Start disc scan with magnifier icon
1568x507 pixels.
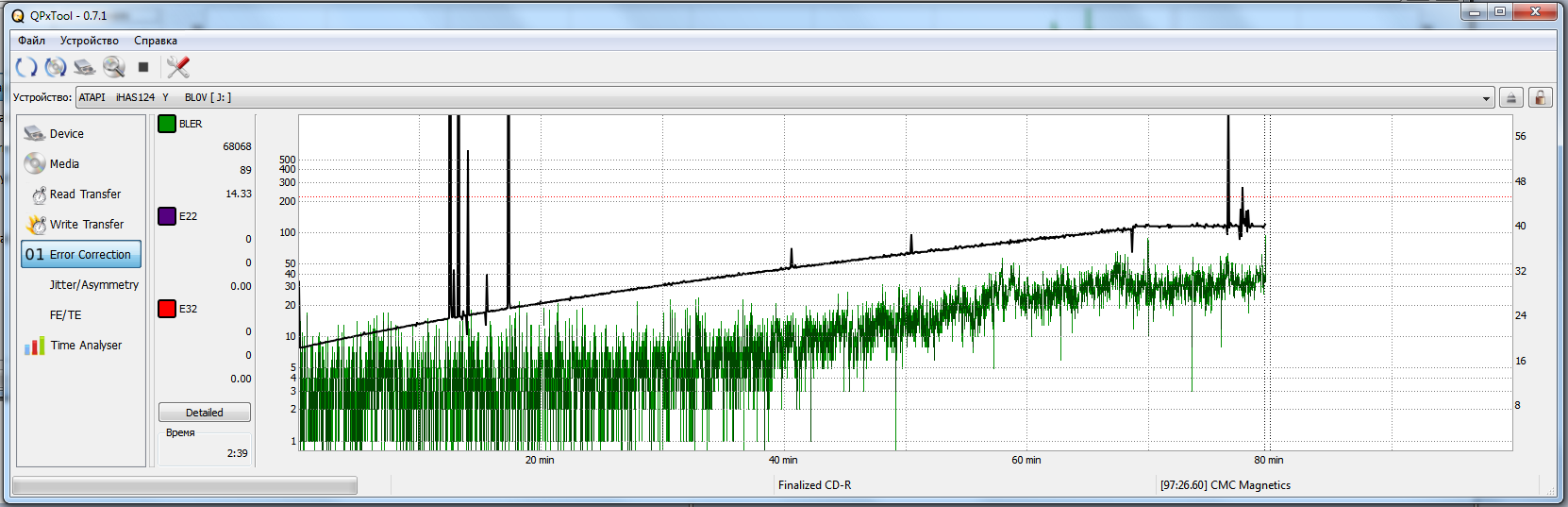tap(114, 67)
